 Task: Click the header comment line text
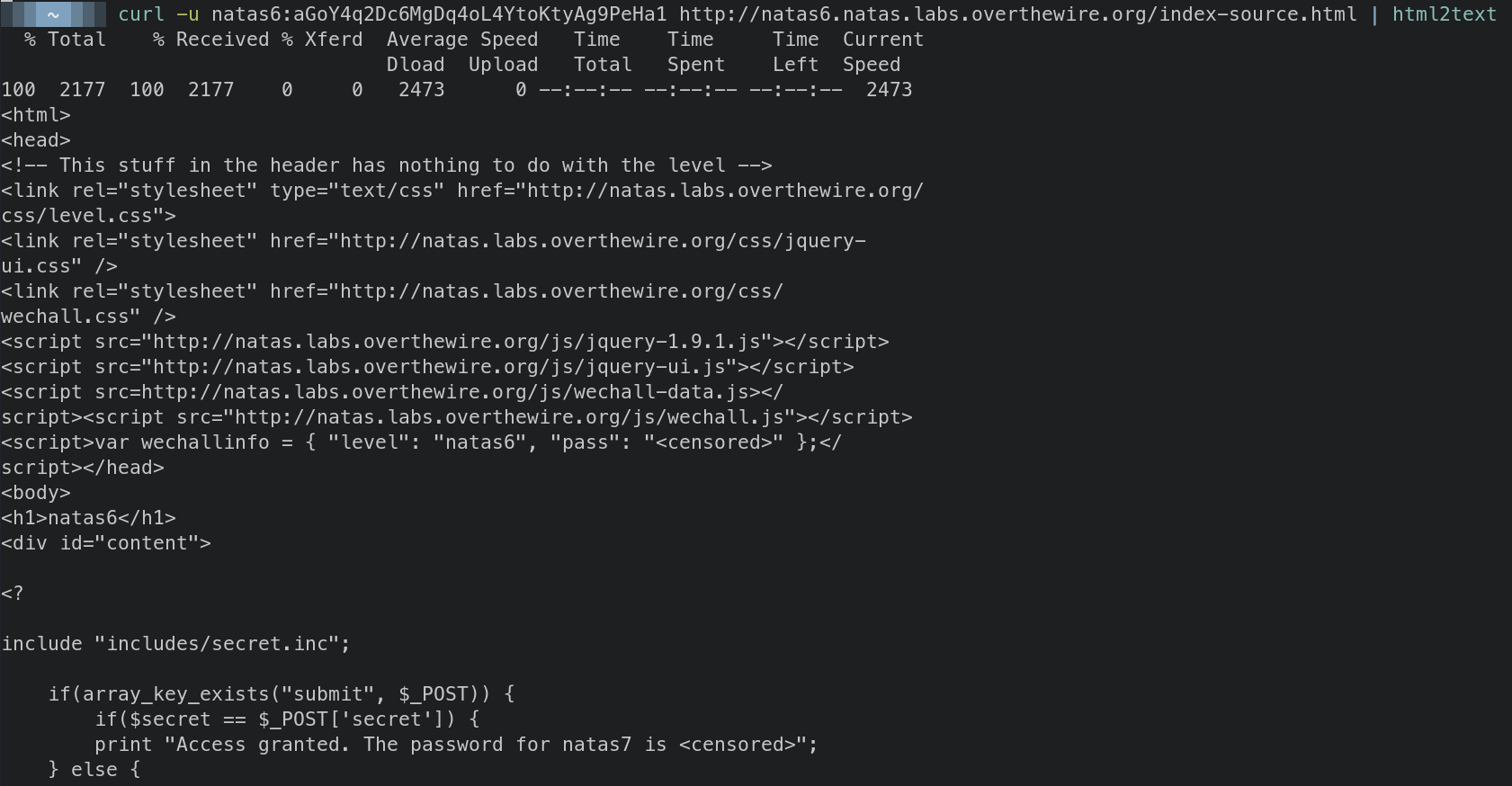387,165
